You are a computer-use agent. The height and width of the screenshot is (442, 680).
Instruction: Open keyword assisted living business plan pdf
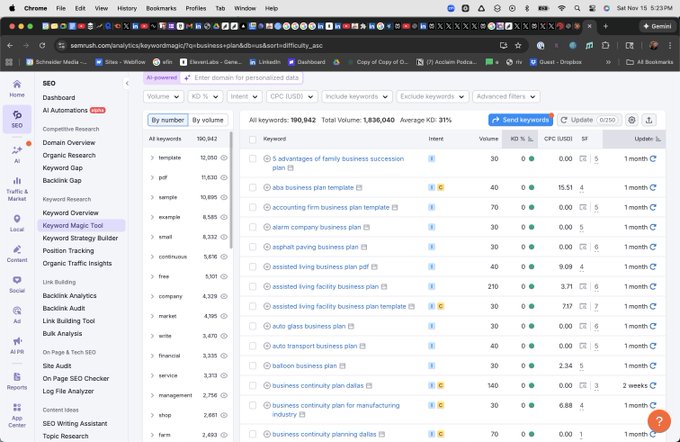(320, 267)
